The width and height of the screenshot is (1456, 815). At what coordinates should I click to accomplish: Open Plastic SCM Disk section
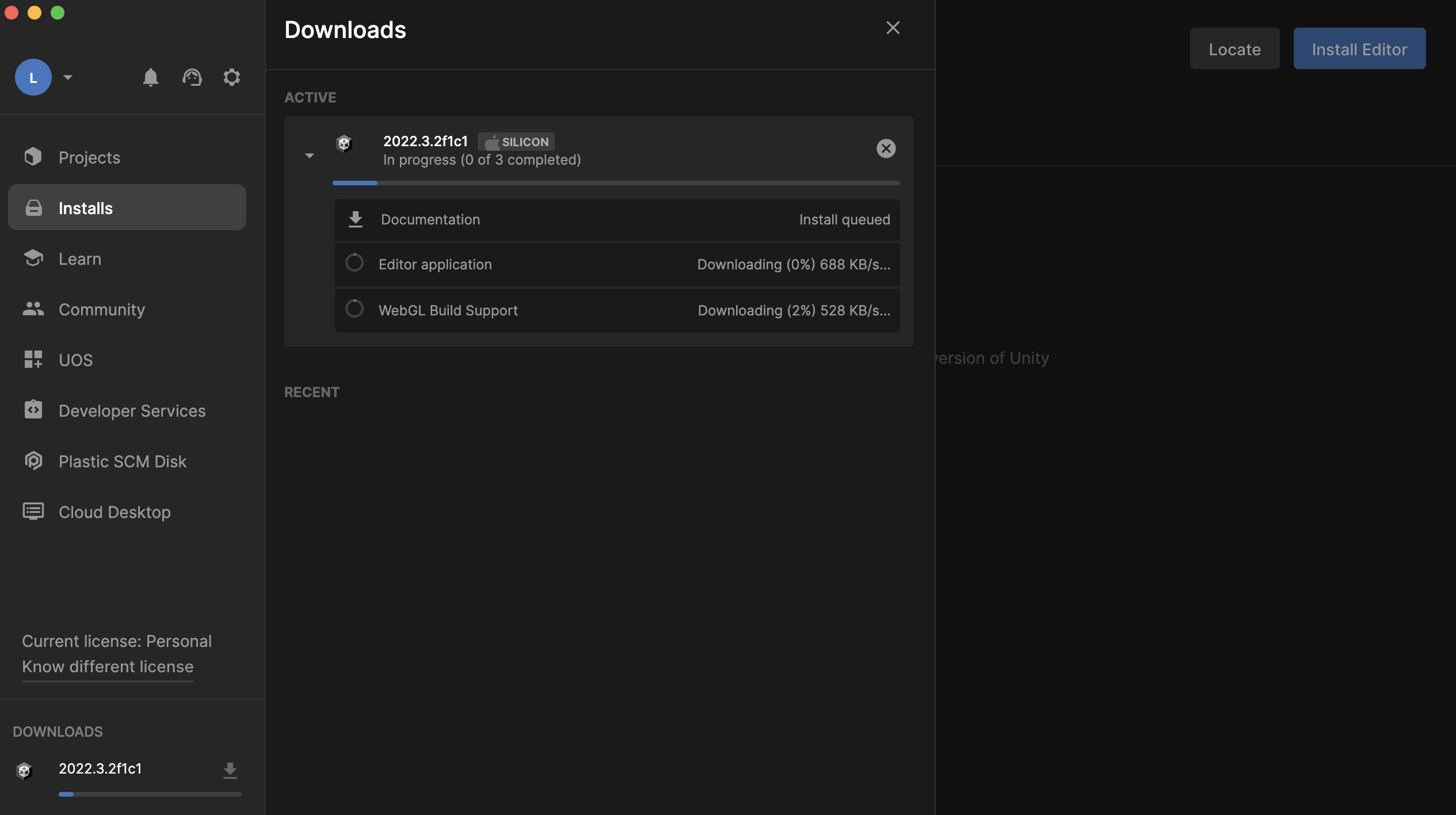[x=127, y=461]
